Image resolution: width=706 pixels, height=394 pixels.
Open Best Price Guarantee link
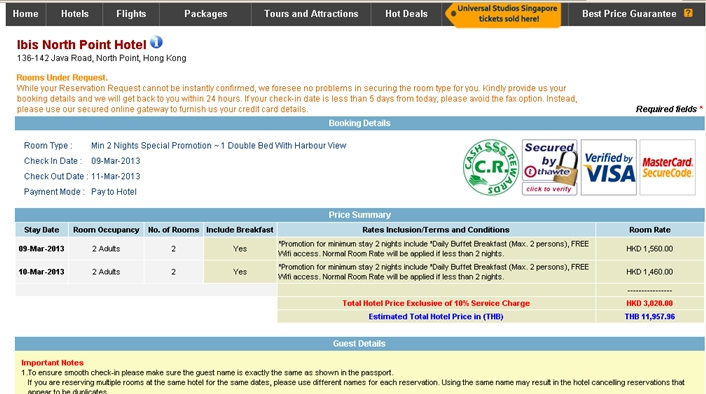pyautogui.click(x=629, y=14)
